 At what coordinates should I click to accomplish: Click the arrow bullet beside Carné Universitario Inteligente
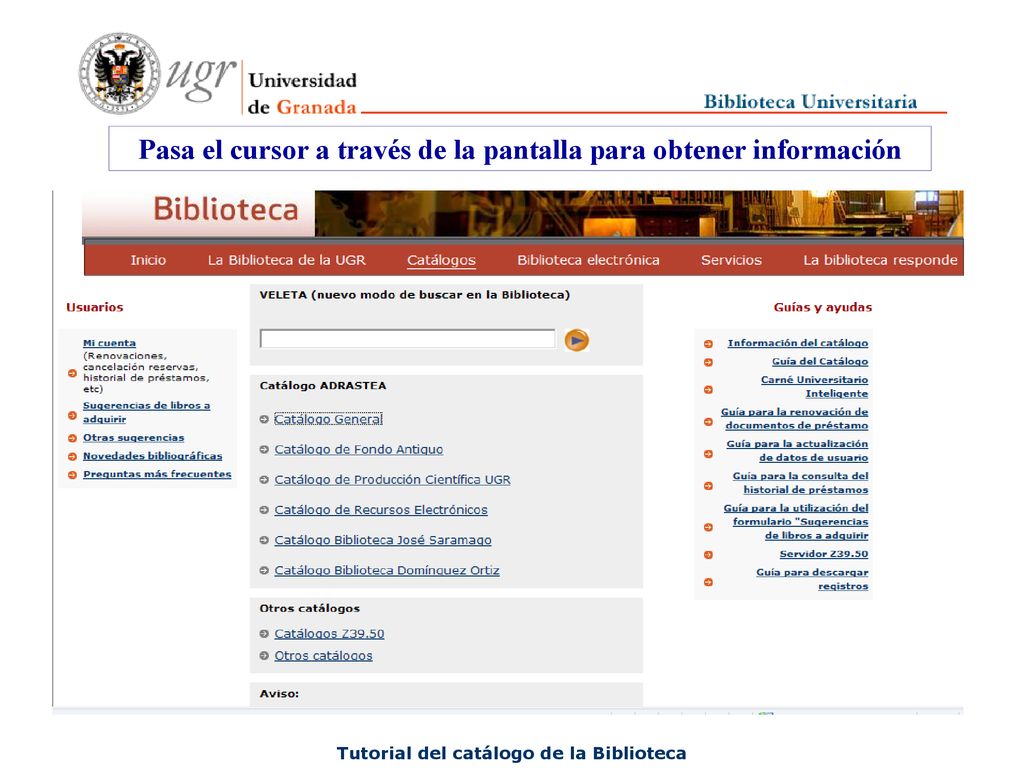click(708, 389)
